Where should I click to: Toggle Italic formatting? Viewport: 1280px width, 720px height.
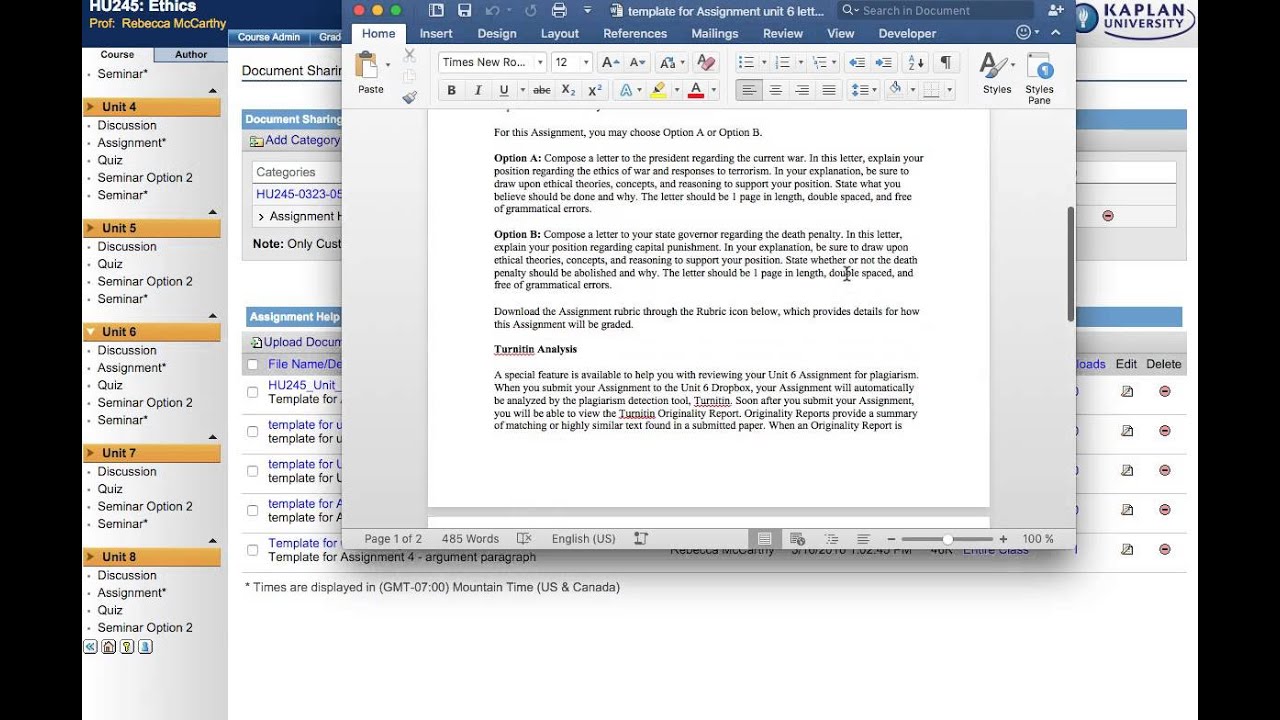[x=478, y=90]
